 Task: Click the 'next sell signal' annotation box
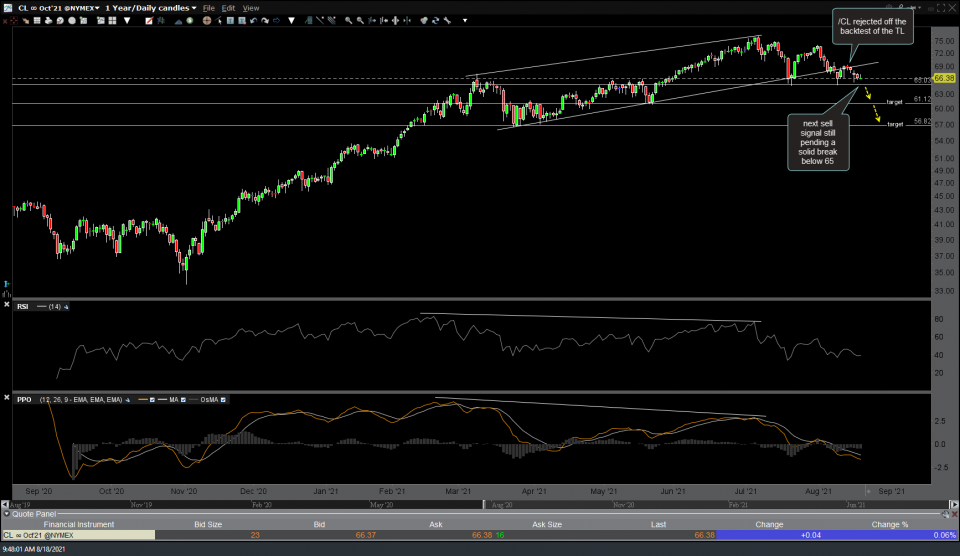coord(817,142)
